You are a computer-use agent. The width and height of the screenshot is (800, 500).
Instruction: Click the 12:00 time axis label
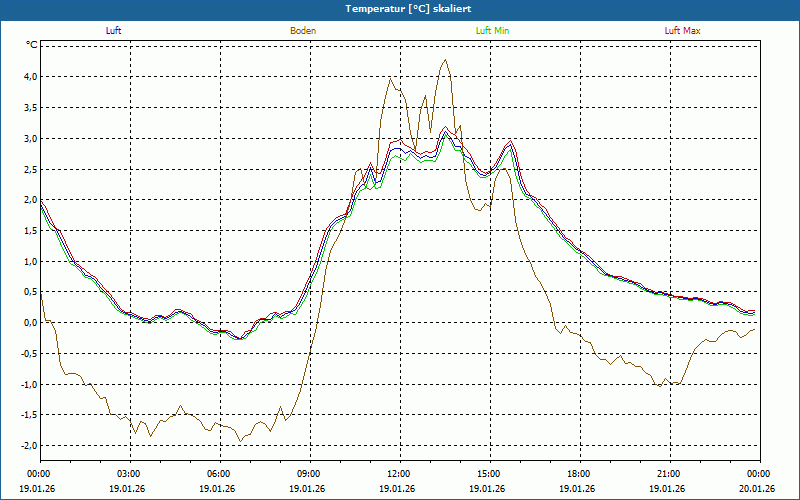pyautogui.click(x=399, y=474)
